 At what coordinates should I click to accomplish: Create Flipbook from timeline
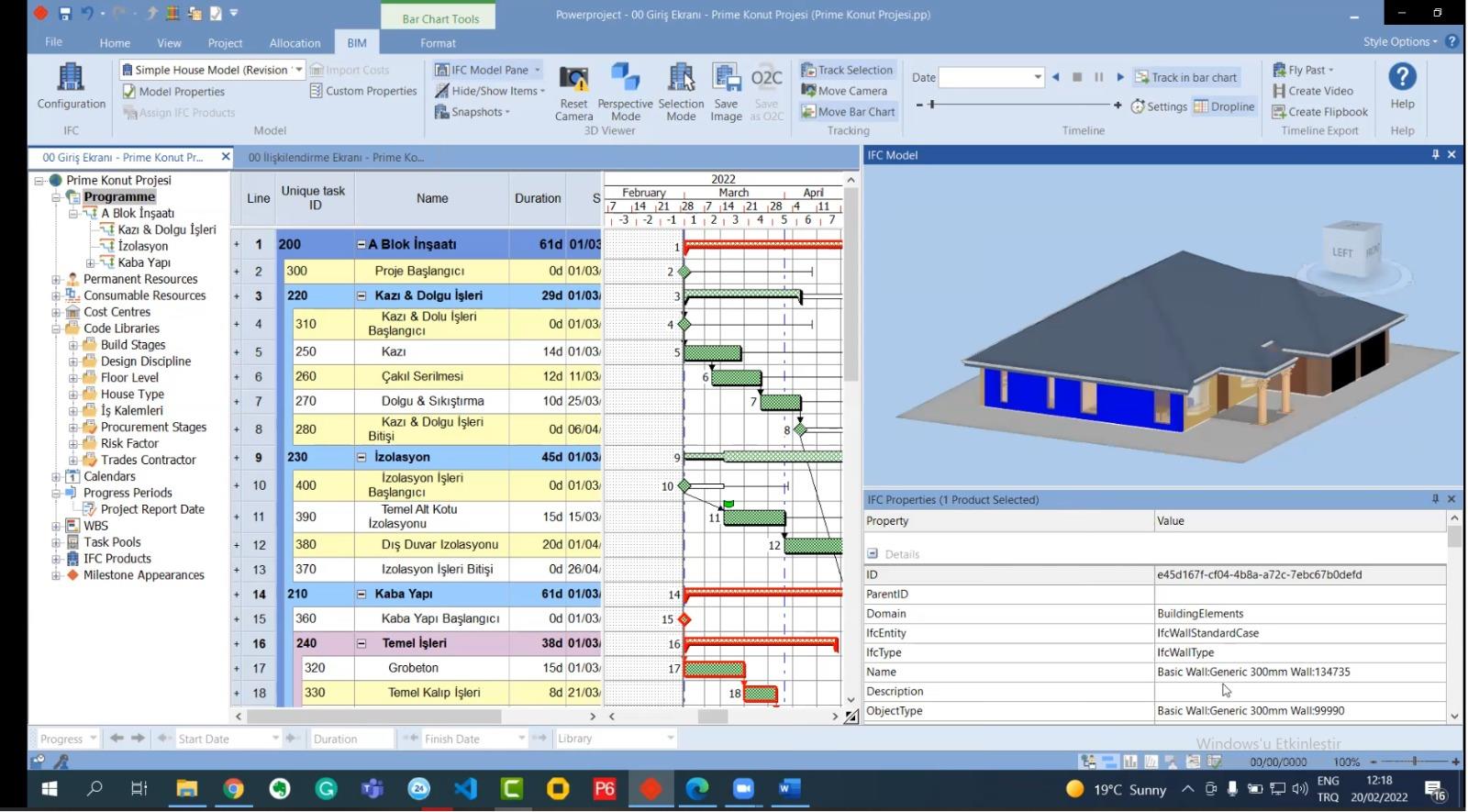coord(1319,112)
